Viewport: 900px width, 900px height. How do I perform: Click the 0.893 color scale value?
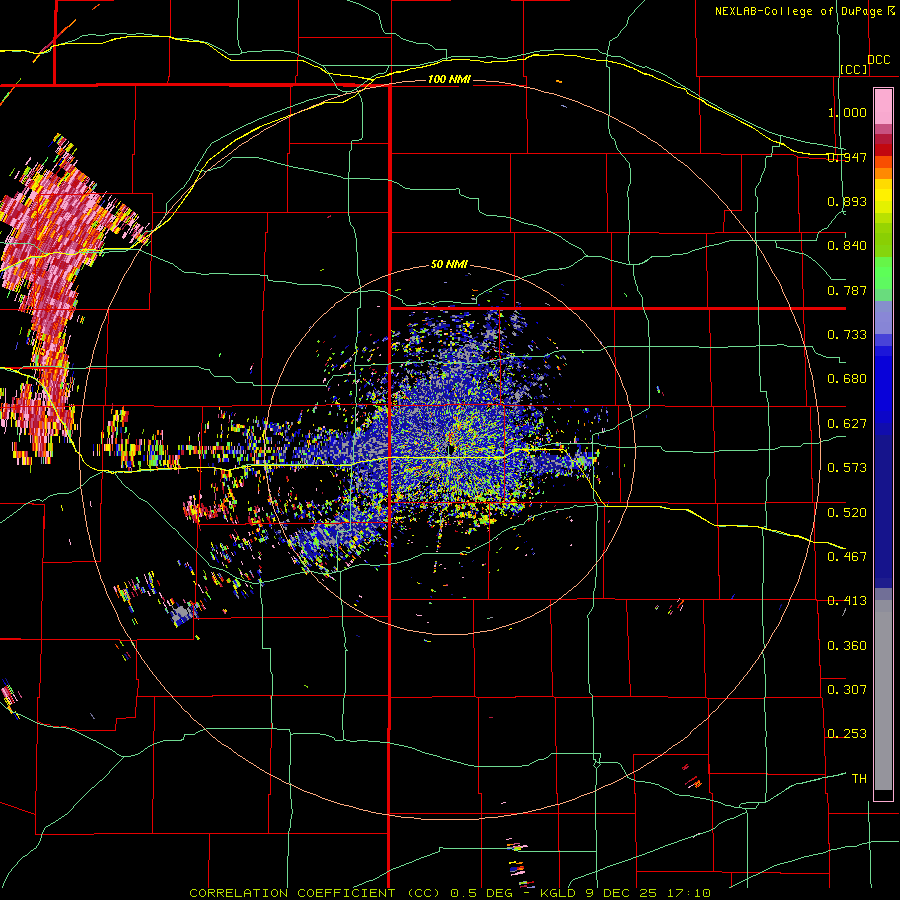[x=847, y=201]
